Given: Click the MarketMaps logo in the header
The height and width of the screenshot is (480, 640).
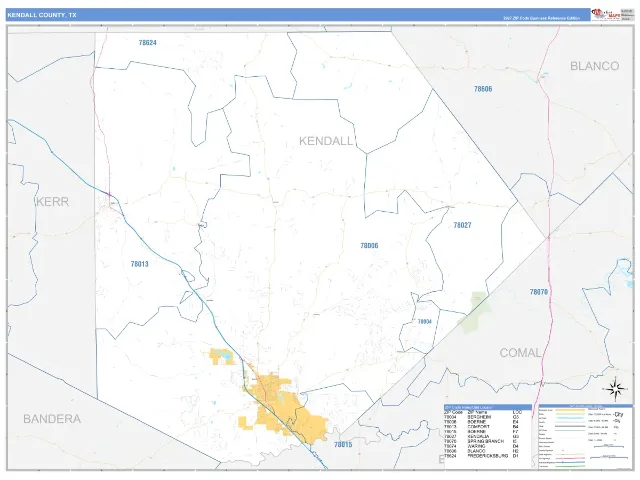Looking at the screenshot, I should 606,14.
